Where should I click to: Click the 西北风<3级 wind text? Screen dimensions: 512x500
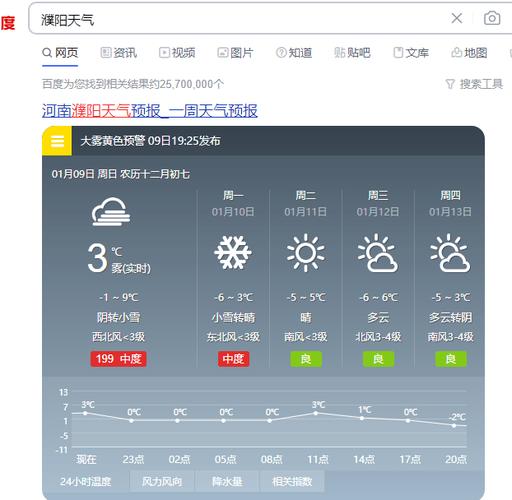click(118, 337)
